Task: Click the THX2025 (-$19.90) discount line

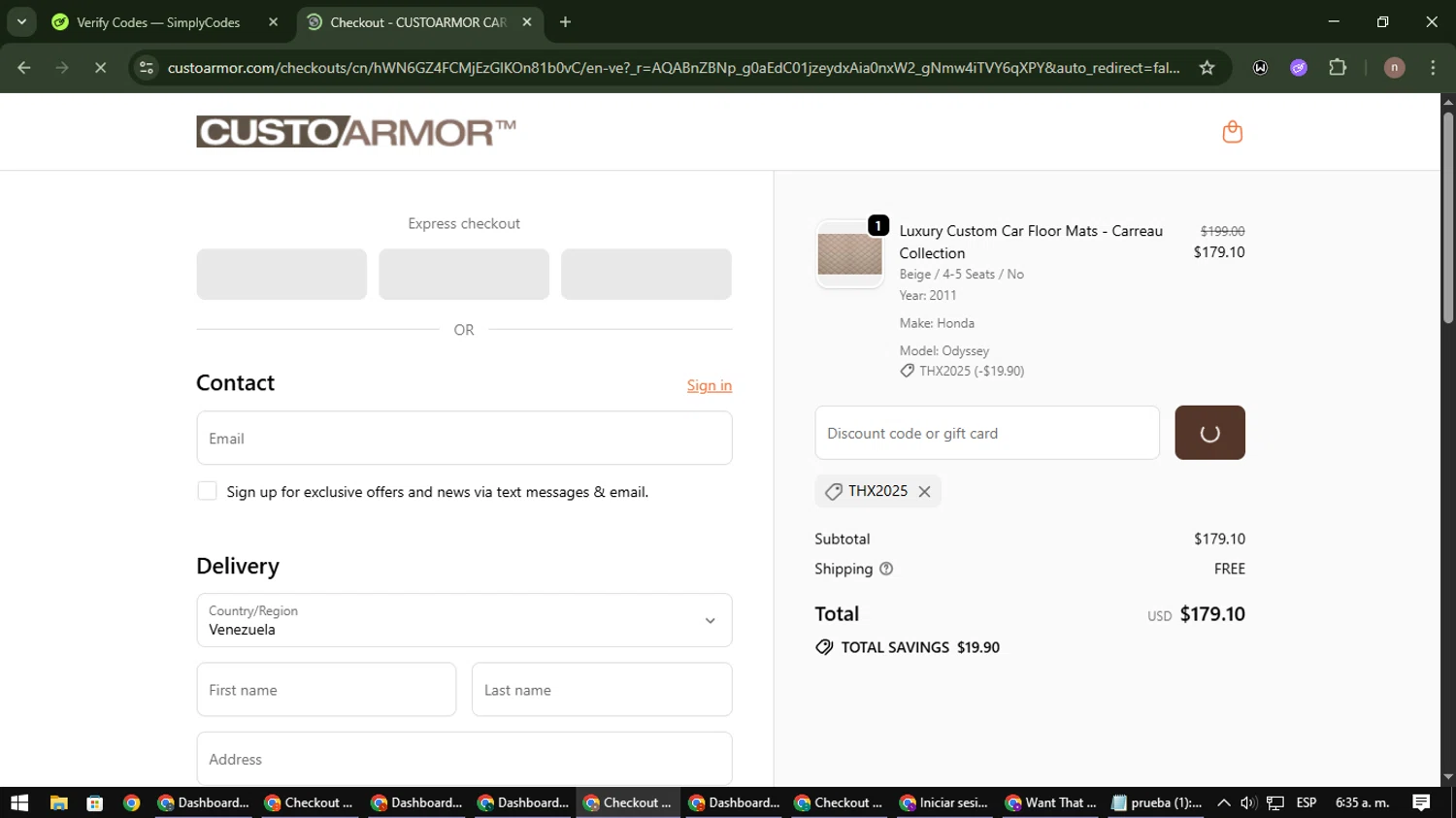Action: coord(962,371)
